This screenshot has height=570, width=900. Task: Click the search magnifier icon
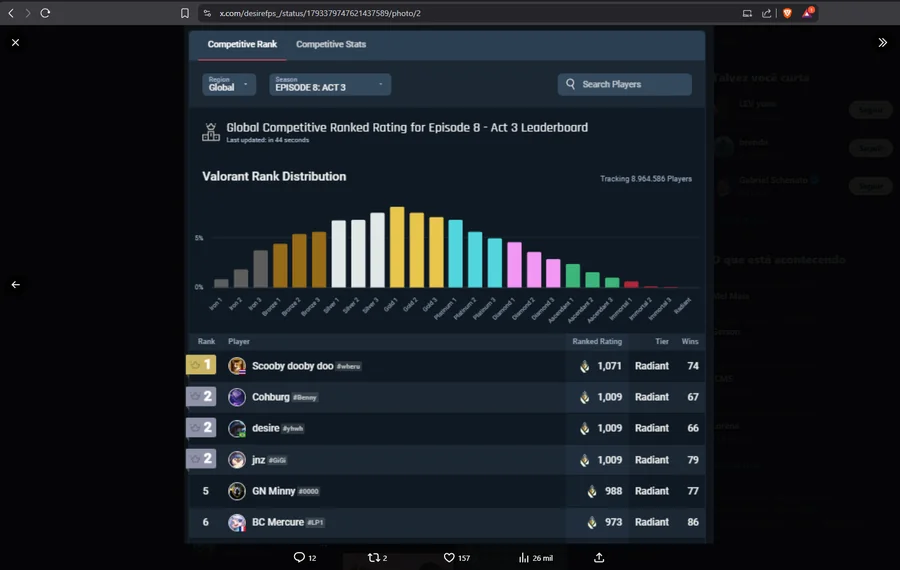click(570, 84)
